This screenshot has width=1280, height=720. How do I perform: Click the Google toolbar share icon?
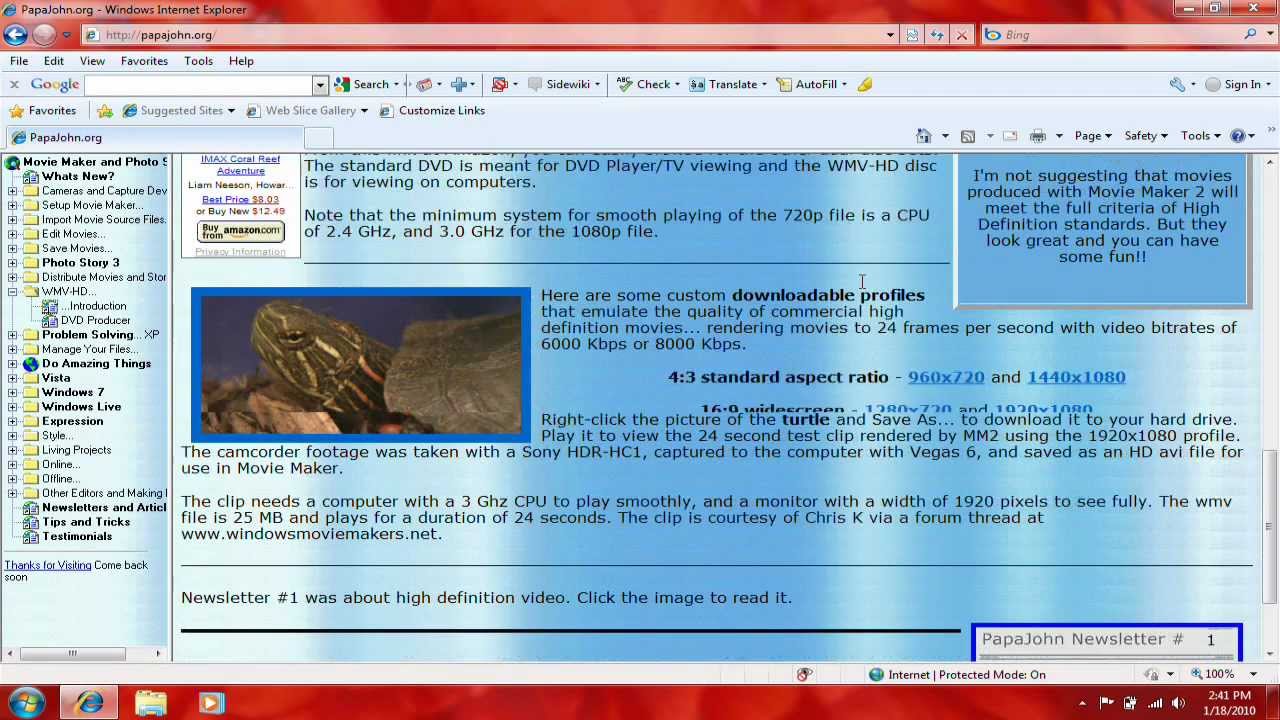click(424, 84)
